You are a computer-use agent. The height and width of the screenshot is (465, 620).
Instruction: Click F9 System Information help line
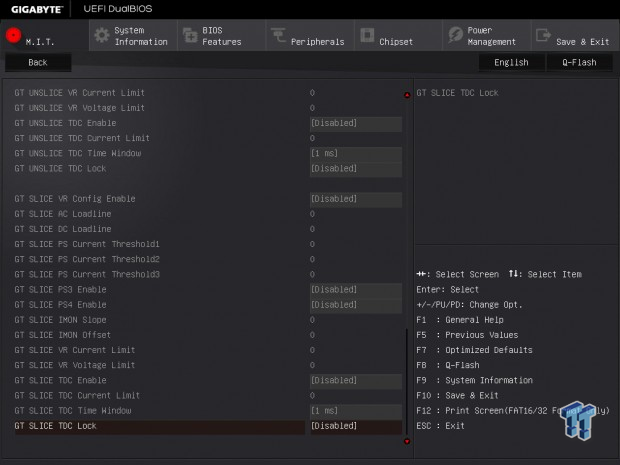coord(474,380)
